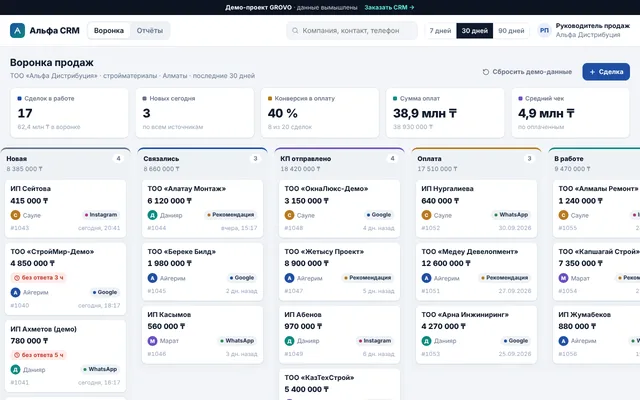Viewport: 640px width, 400px height.
Task: Click the Альфа CRM logo icon
Action: pos(18,31)
